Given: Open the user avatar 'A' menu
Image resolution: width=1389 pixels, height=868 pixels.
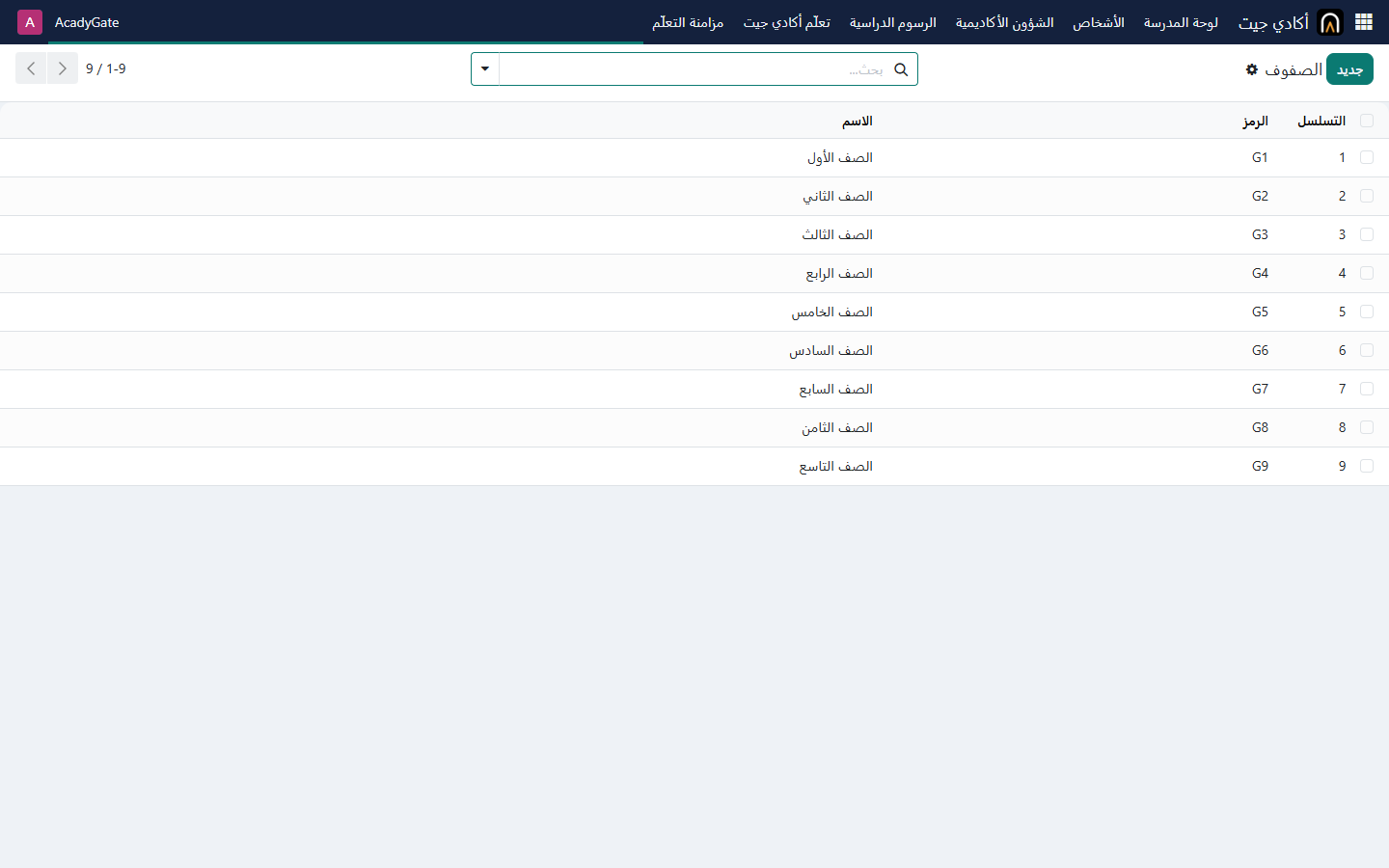Looking at the screenshot, I should click(x=30, y=22).
